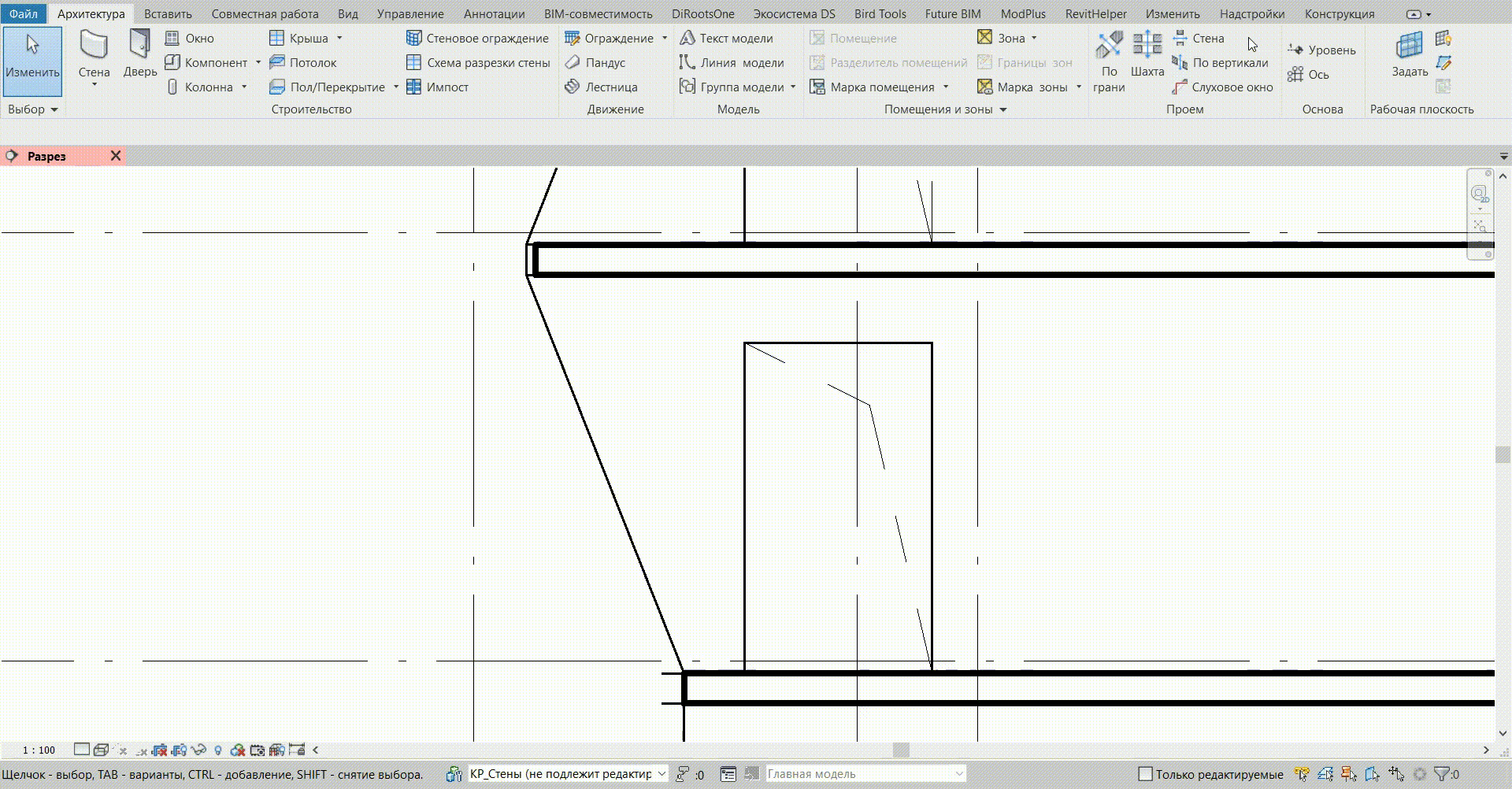Switch to the Аннотации ribbon tab

click(x=494, y=13)
